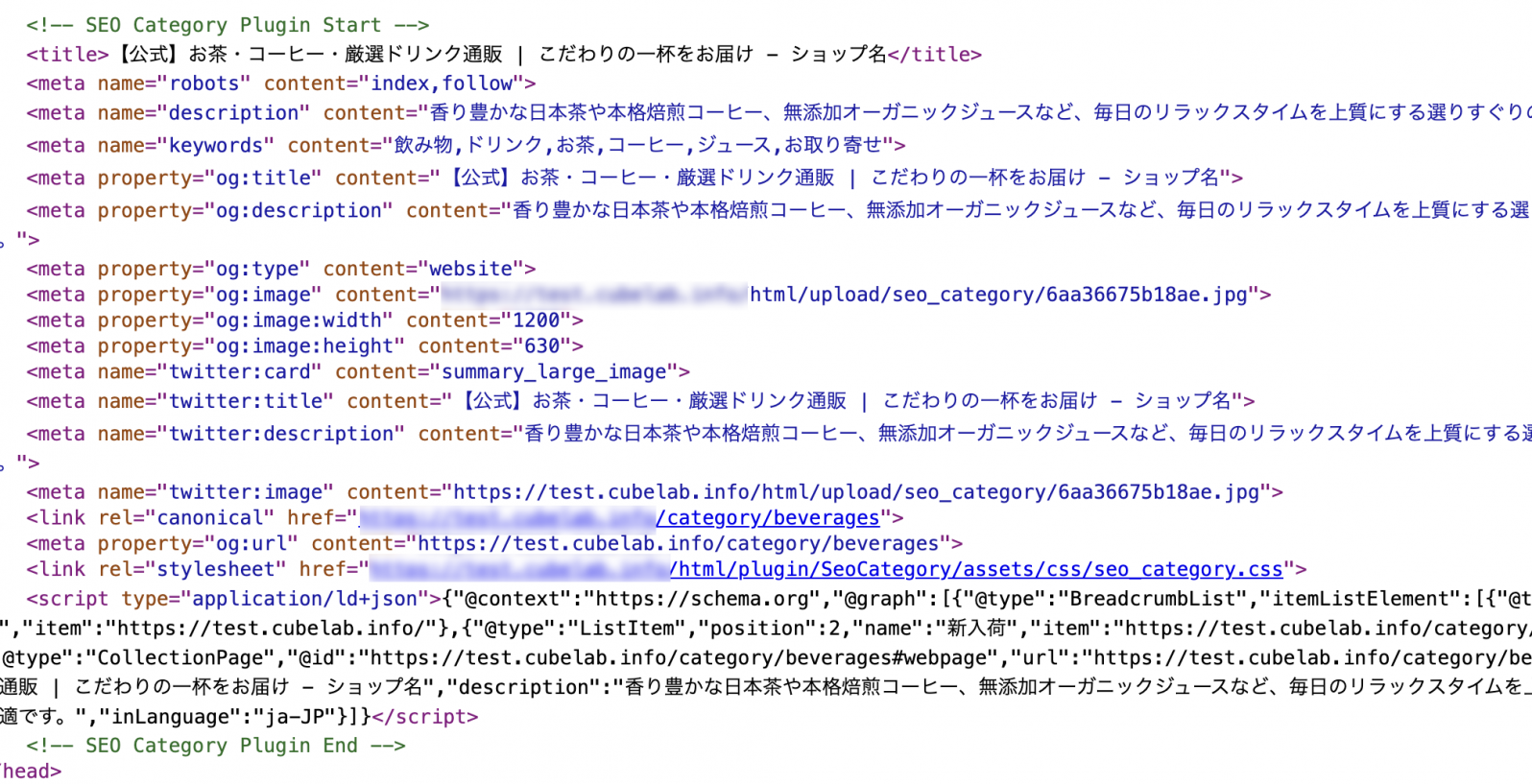
Task: Click the 'SEO Category Plugin End' comment
Action: pyautogui.click(x=216, y=746)
